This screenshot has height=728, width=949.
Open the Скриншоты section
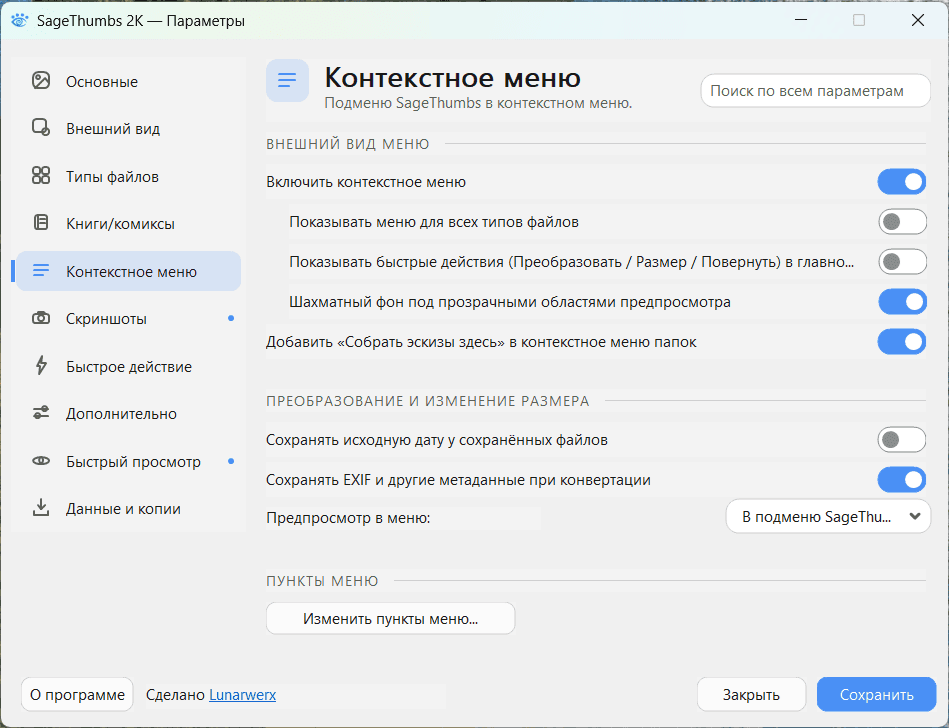point(128,318)
